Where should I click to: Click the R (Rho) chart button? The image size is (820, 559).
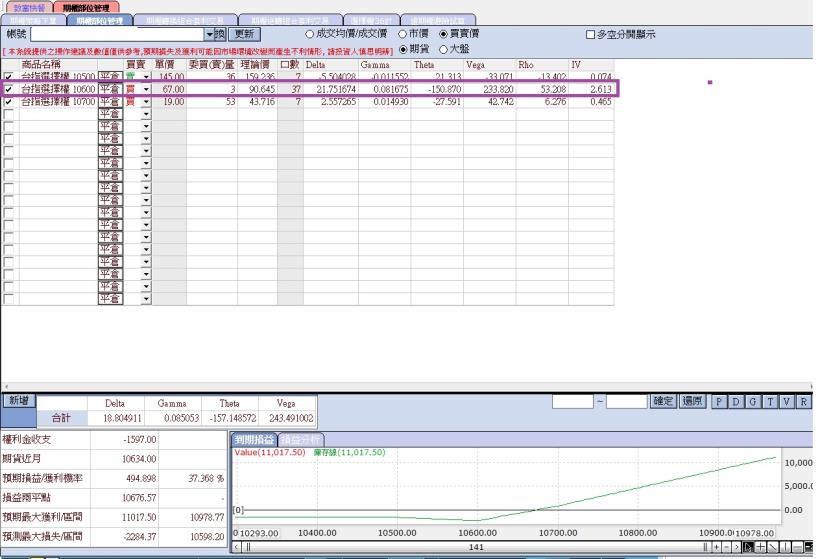[803, 401]
